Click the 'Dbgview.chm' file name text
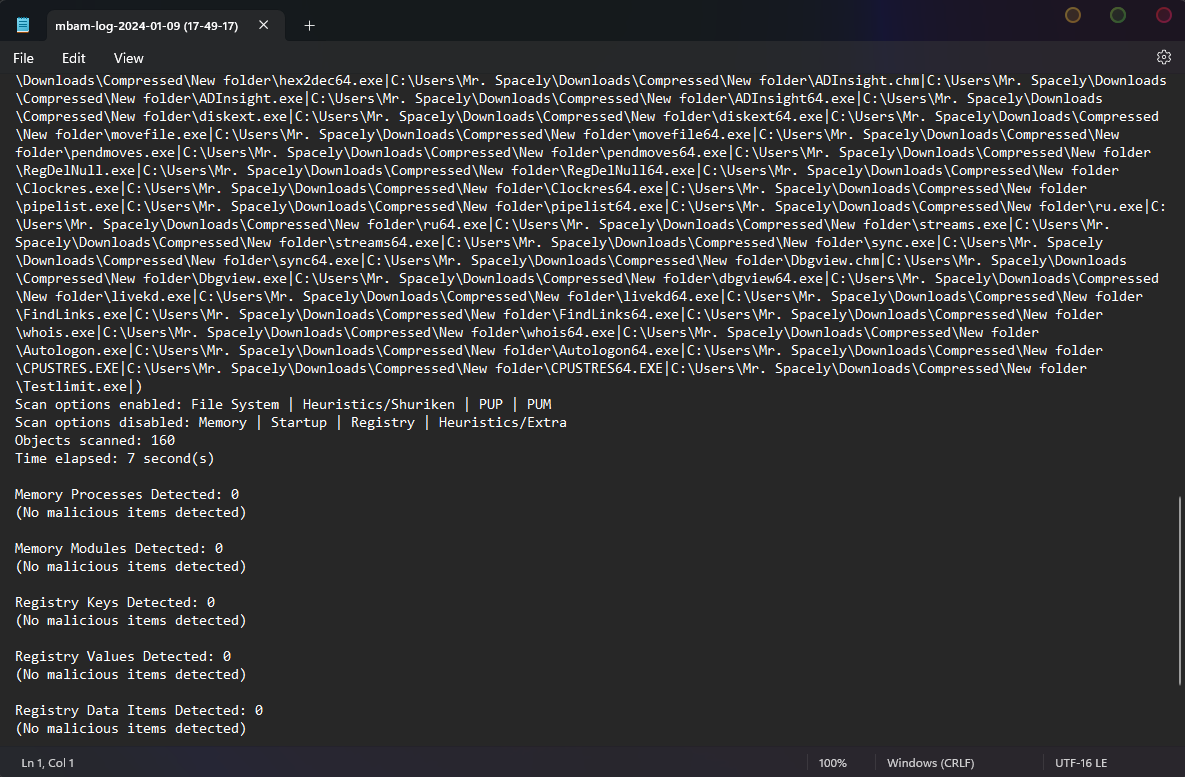Screen dimensions: 1185x777 [x=835, y=260]
